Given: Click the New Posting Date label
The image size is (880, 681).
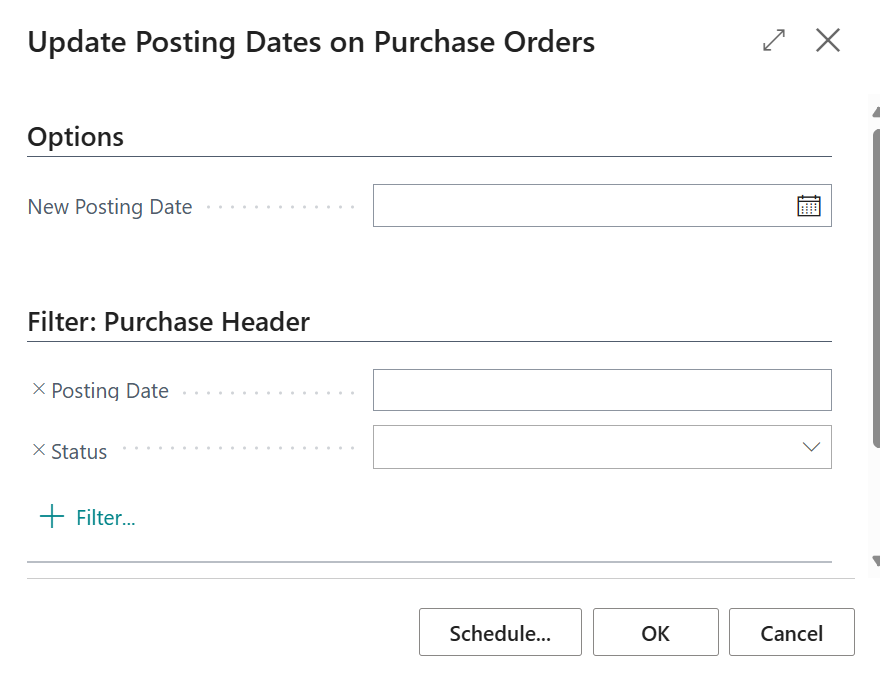Looking at the screenshot, I should click(x=110, y=207).
